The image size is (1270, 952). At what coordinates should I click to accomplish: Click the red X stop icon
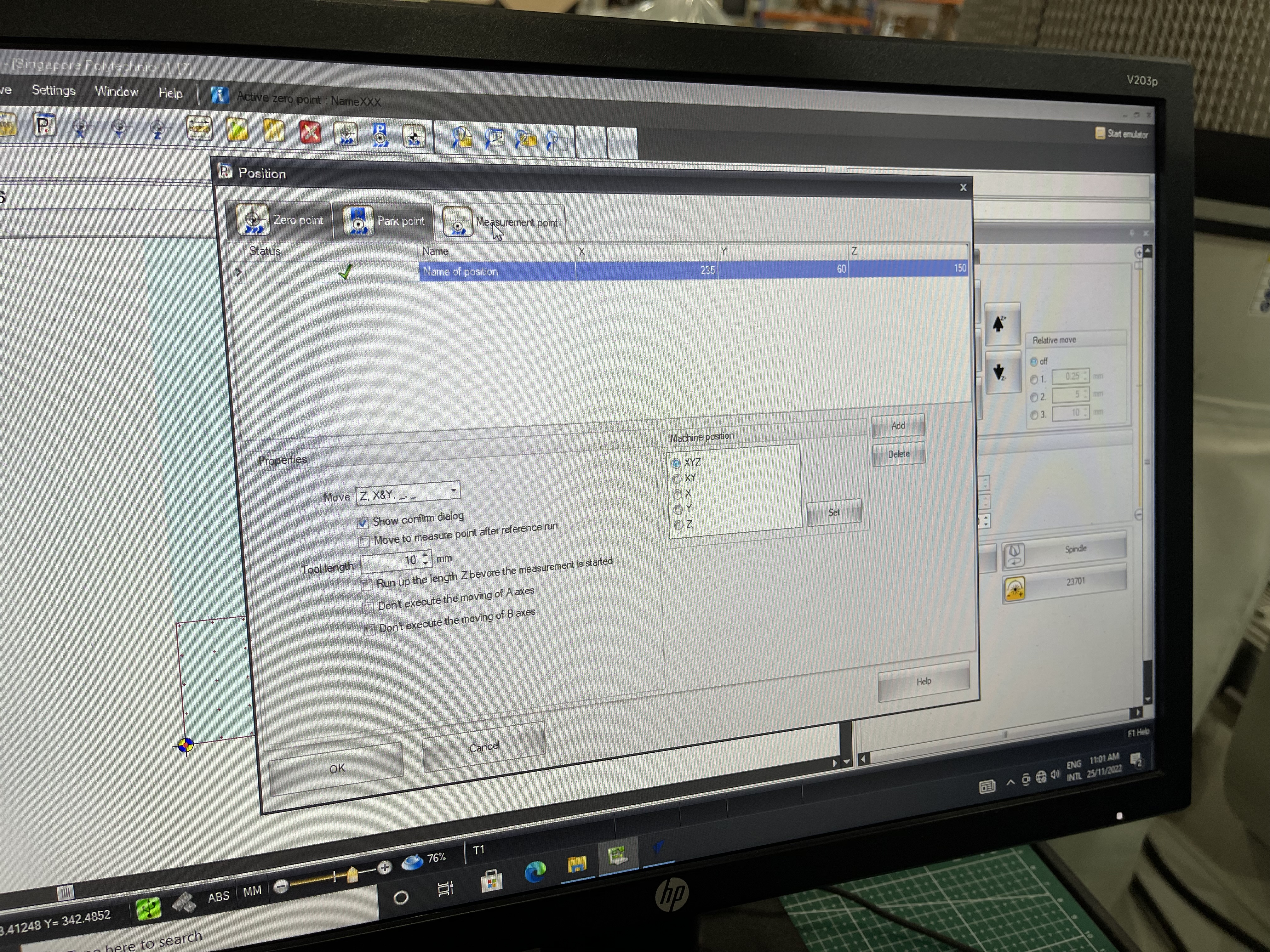click(x=310, y=133)
